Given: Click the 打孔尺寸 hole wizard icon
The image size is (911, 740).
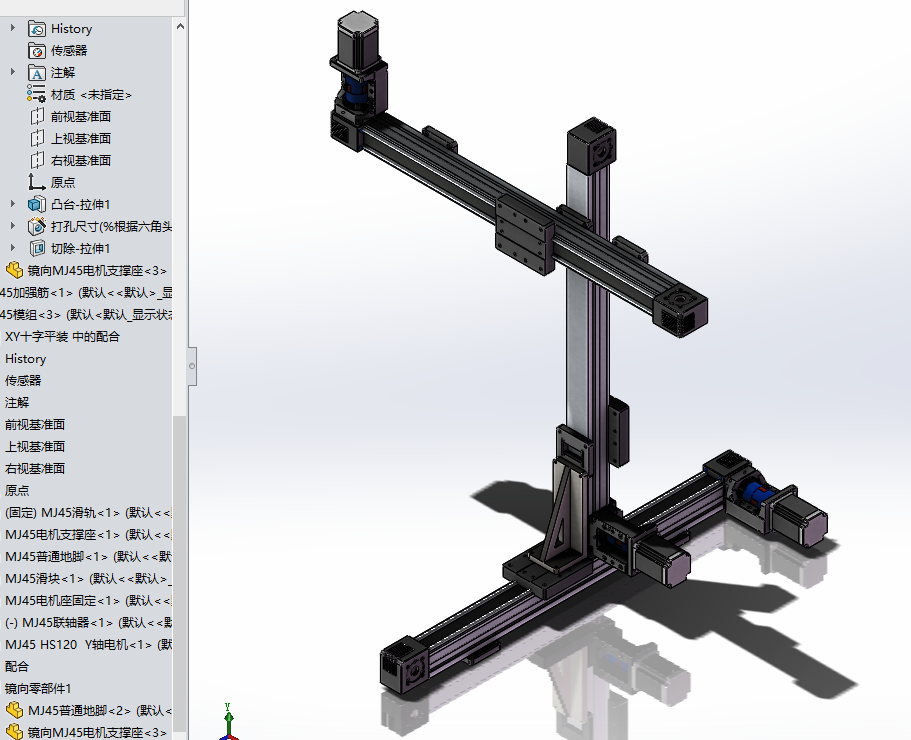Looking at the screenshot, I should coord(37,227).
